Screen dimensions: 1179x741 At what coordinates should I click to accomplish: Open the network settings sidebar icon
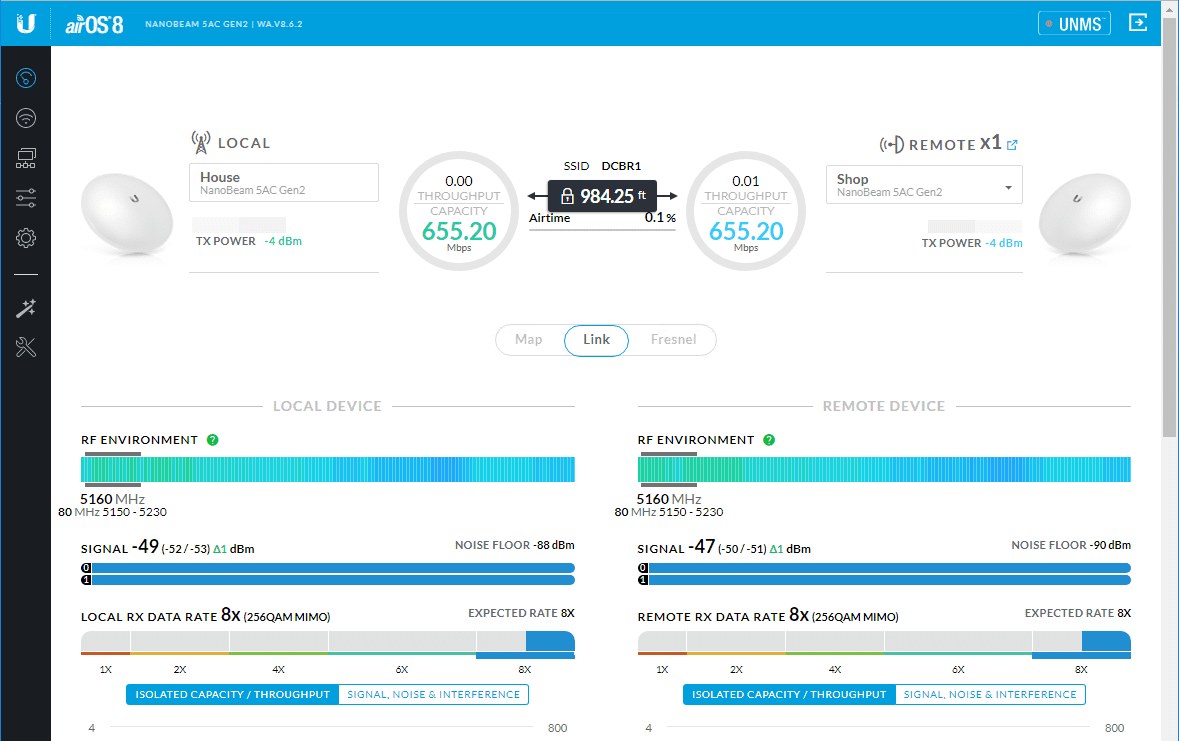point(26,158)
